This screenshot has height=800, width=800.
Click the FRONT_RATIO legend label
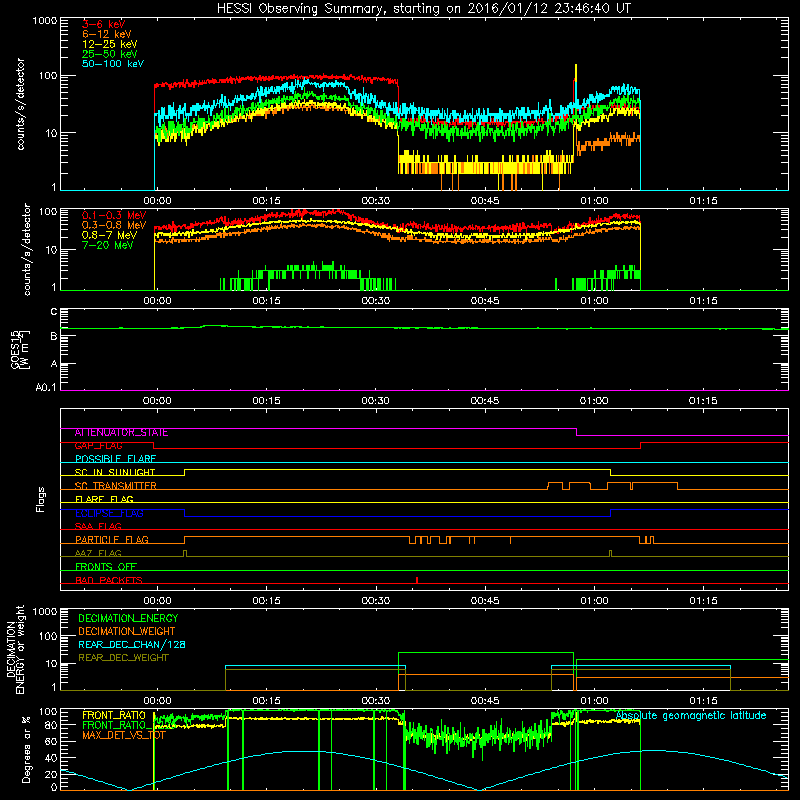coord(114,715)
